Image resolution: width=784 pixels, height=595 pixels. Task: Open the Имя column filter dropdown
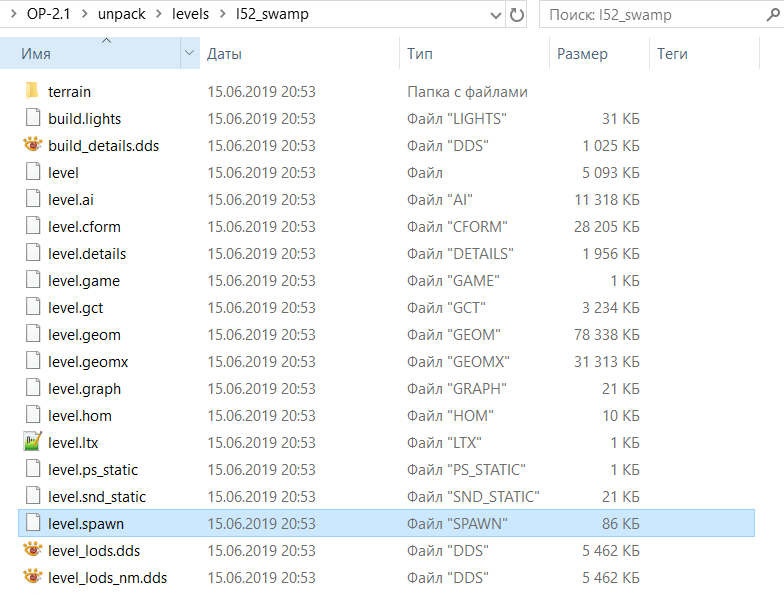coord(190,53)
